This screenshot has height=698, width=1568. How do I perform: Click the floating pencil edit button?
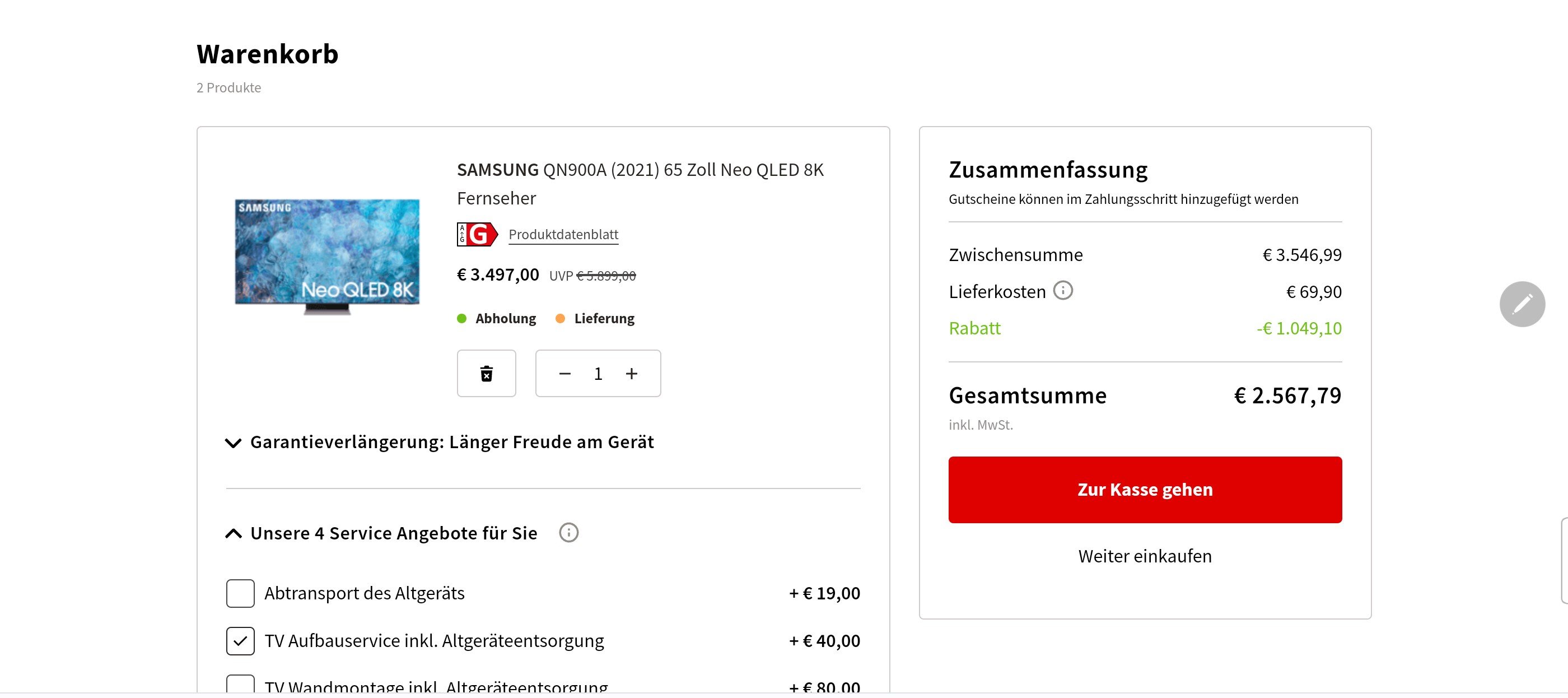coord(1522,304)
